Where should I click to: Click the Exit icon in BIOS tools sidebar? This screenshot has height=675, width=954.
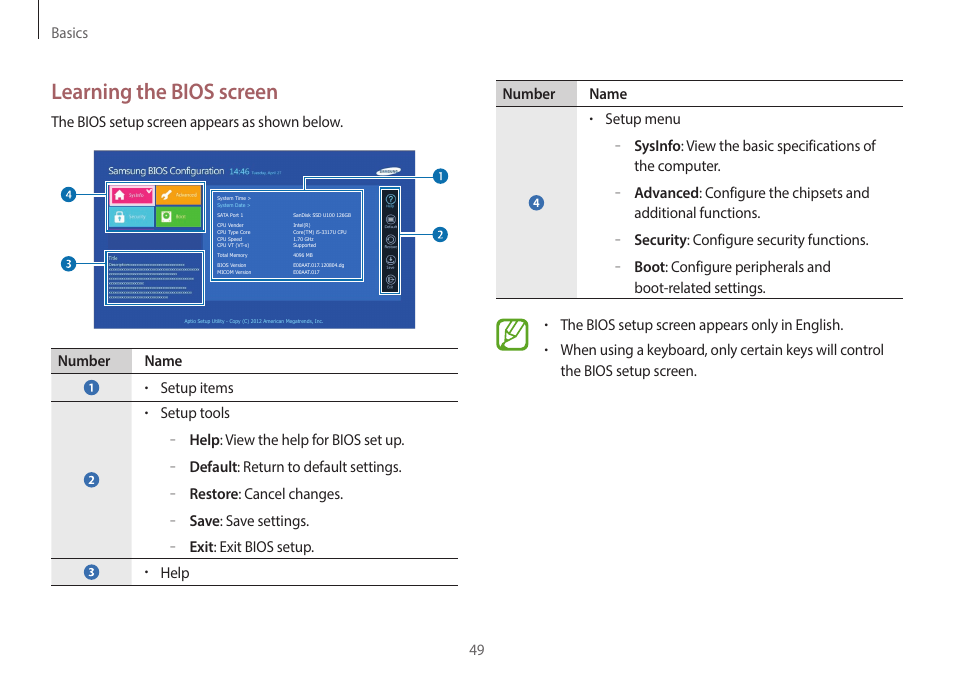390,281
